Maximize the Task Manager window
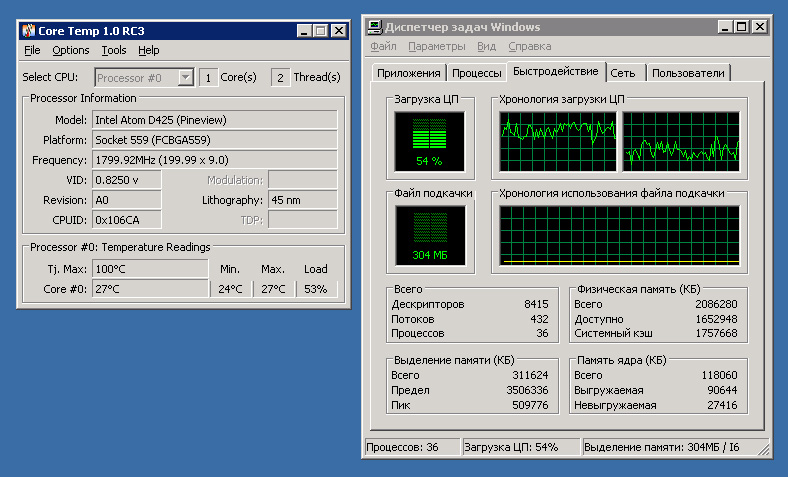Viewport: 788px width, 477px height. pos(741,27)
